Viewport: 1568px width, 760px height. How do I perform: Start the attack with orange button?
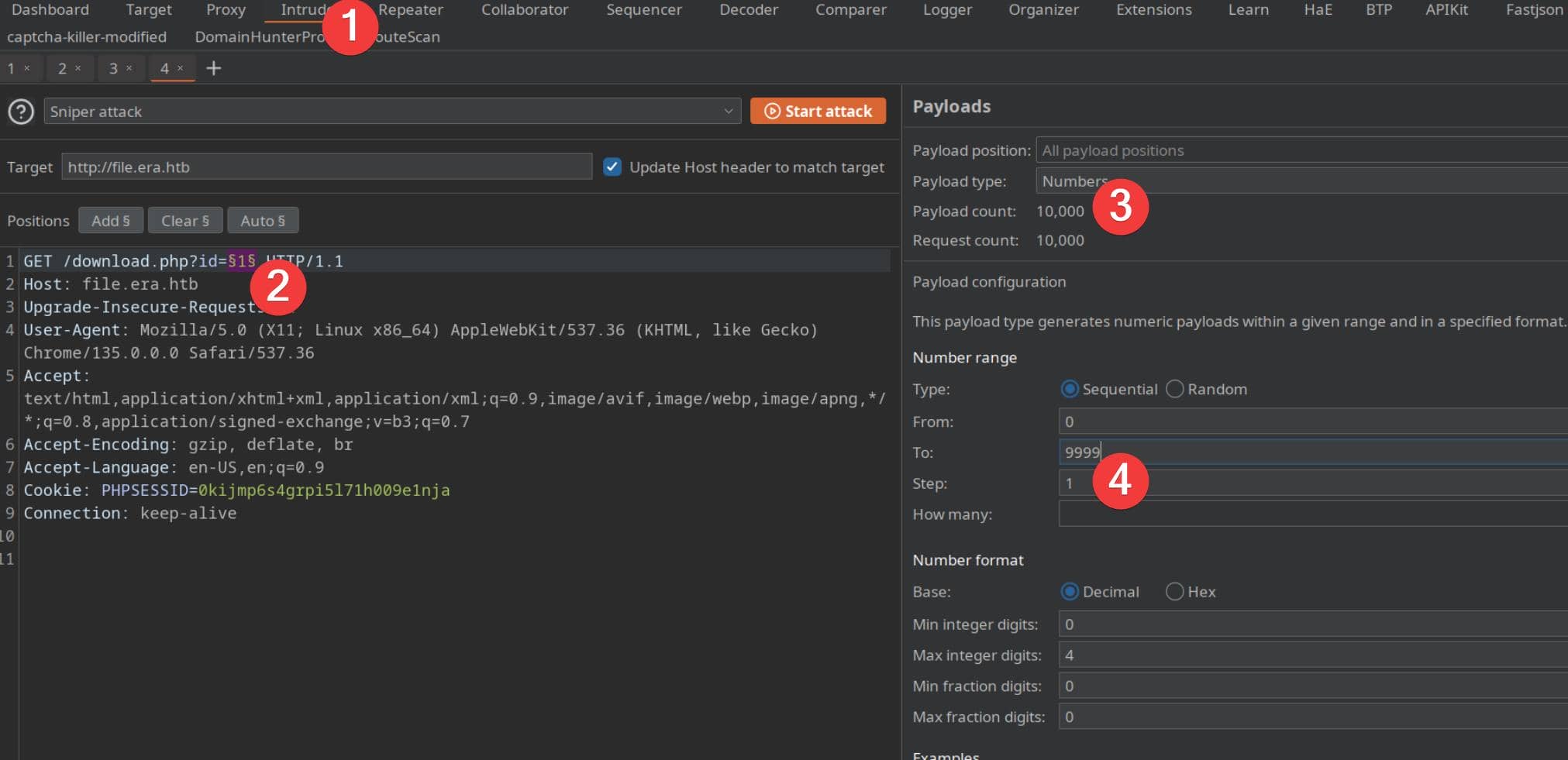coord(818,111)
